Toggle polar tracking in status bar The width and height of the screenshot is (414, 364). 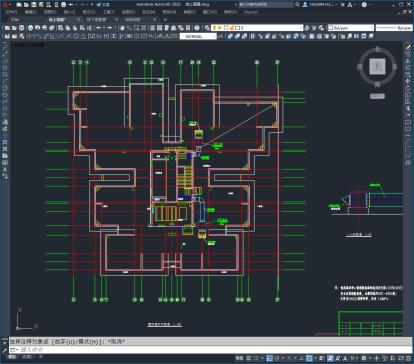coord(277,358)
